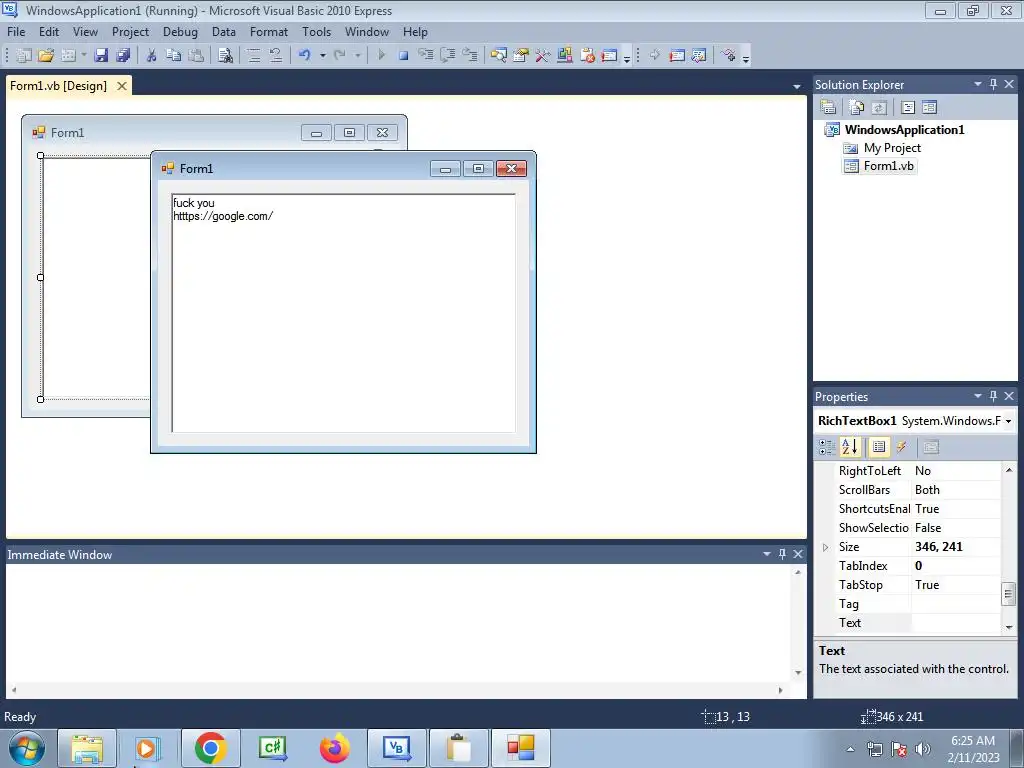Viewport: 1024px width, 768px height.
Task: Click the Properties grid vertical scrollbar thumb
Action: pos(1008,594)
